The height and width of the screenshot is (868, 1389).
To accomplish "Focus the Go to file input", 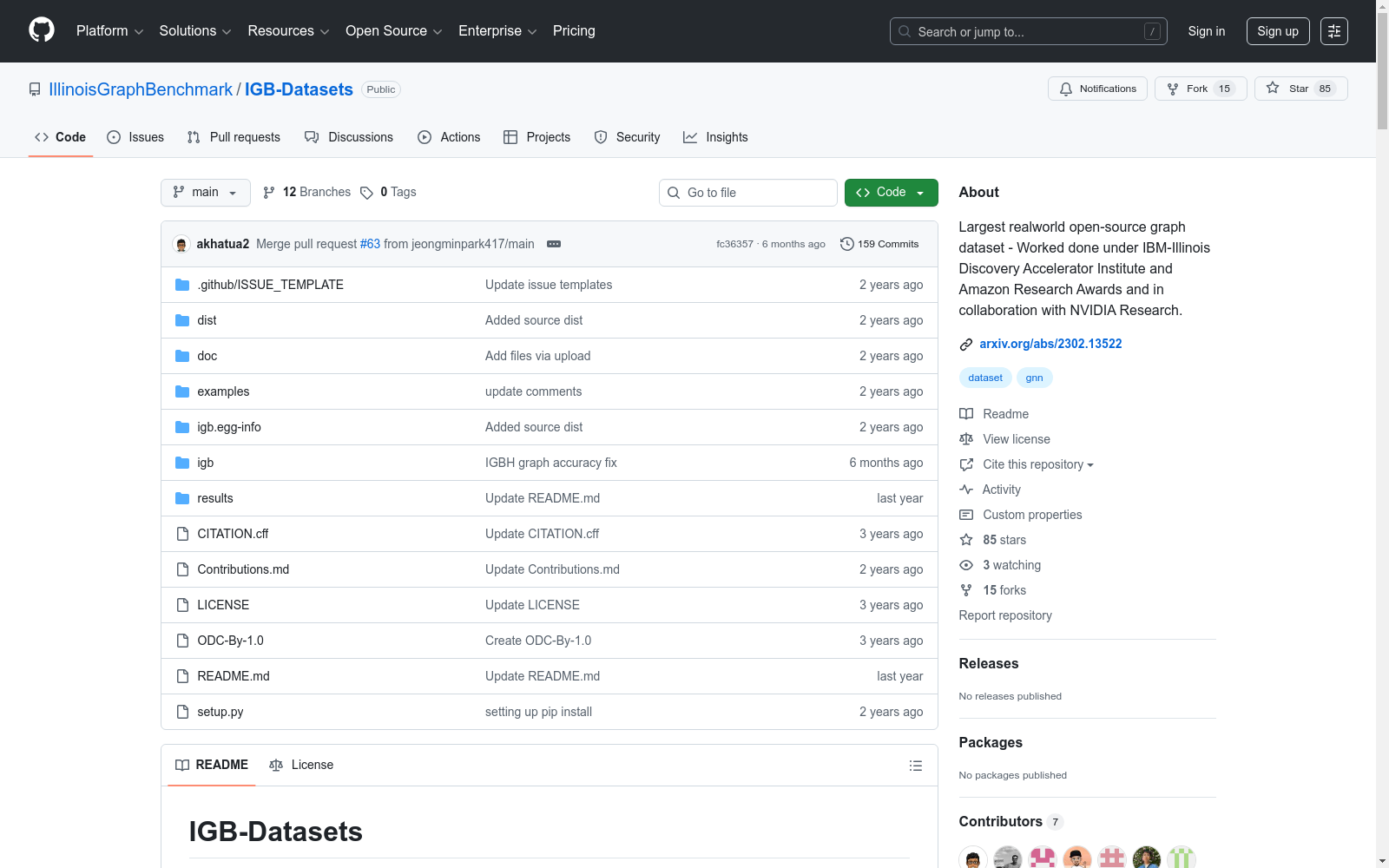I will click(748, 193).
